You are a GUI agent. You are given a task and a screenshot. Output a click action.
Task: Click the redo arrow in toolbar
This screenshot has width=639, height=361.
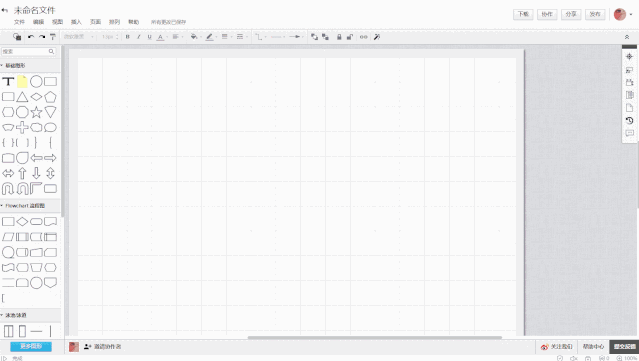tap(42, 37)
